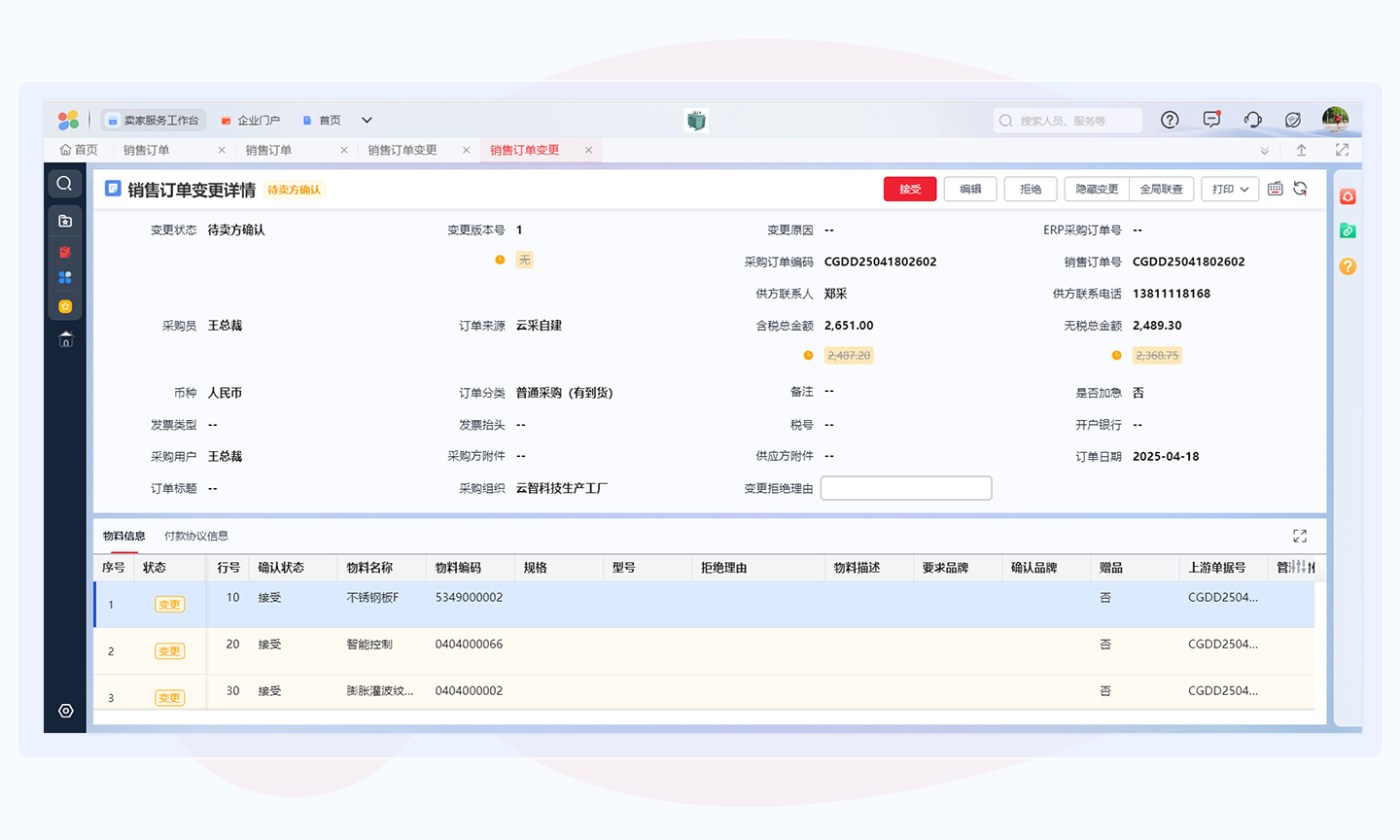Expand the material table to fullscreen
Viewport: 1400px width, 840px height.
pyautogui.click(x=1300, y=536)
